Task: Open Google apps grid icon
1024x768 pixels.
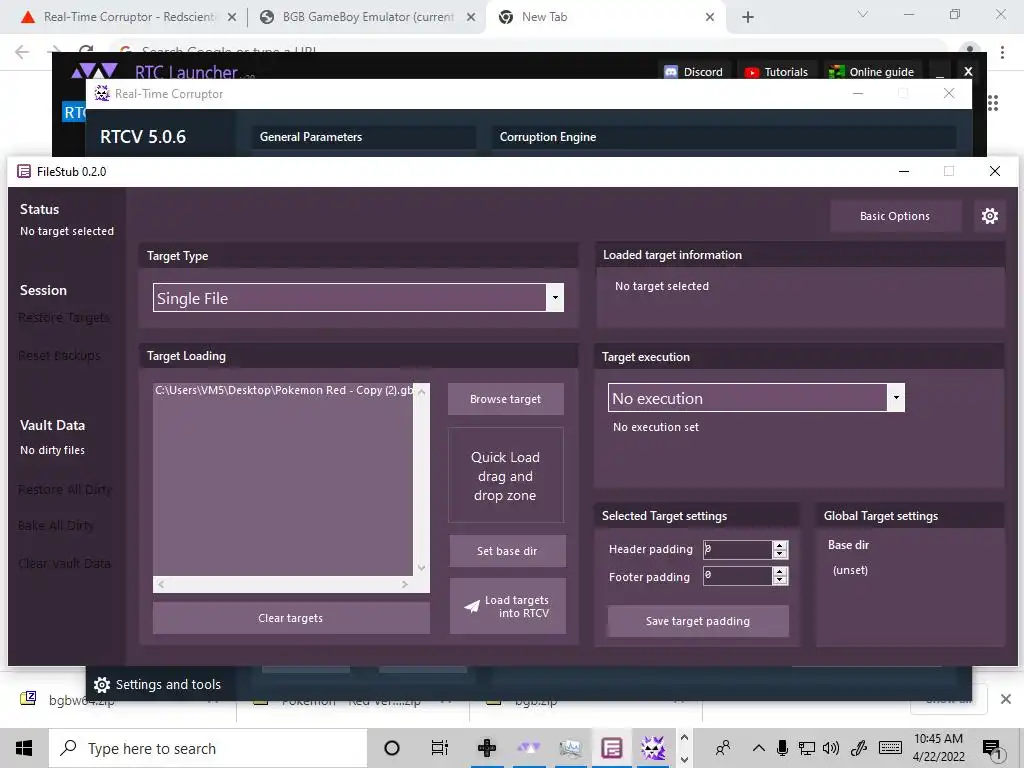Action: [x=993, y=103]
